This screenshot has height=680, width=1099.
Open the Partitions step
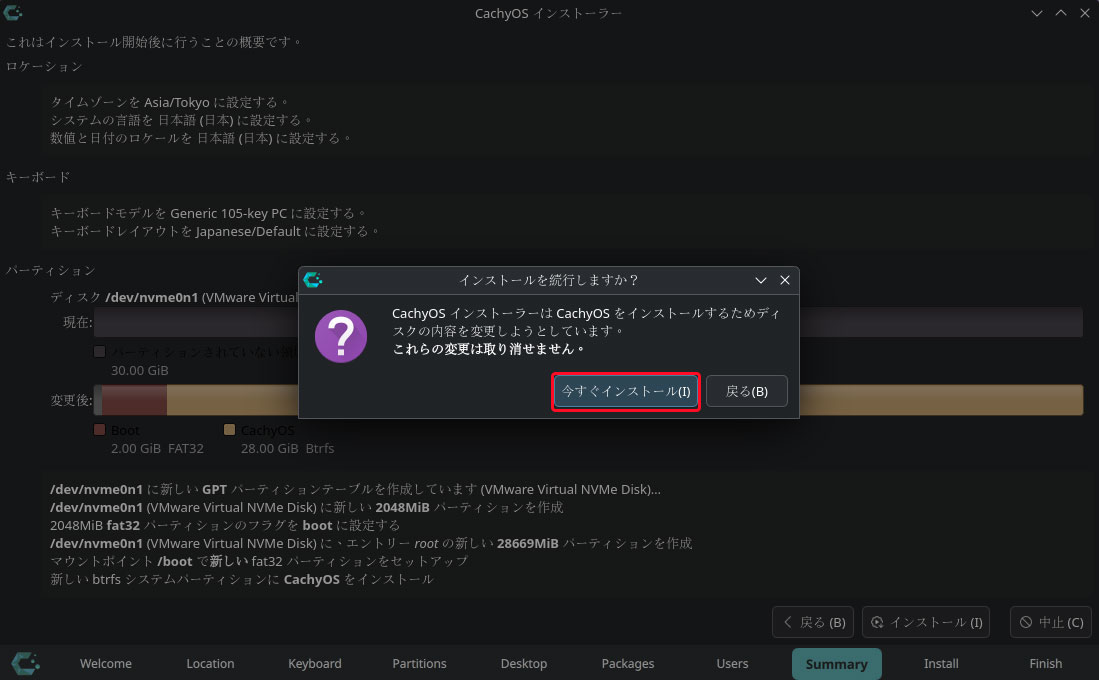[x=419, y=664]
